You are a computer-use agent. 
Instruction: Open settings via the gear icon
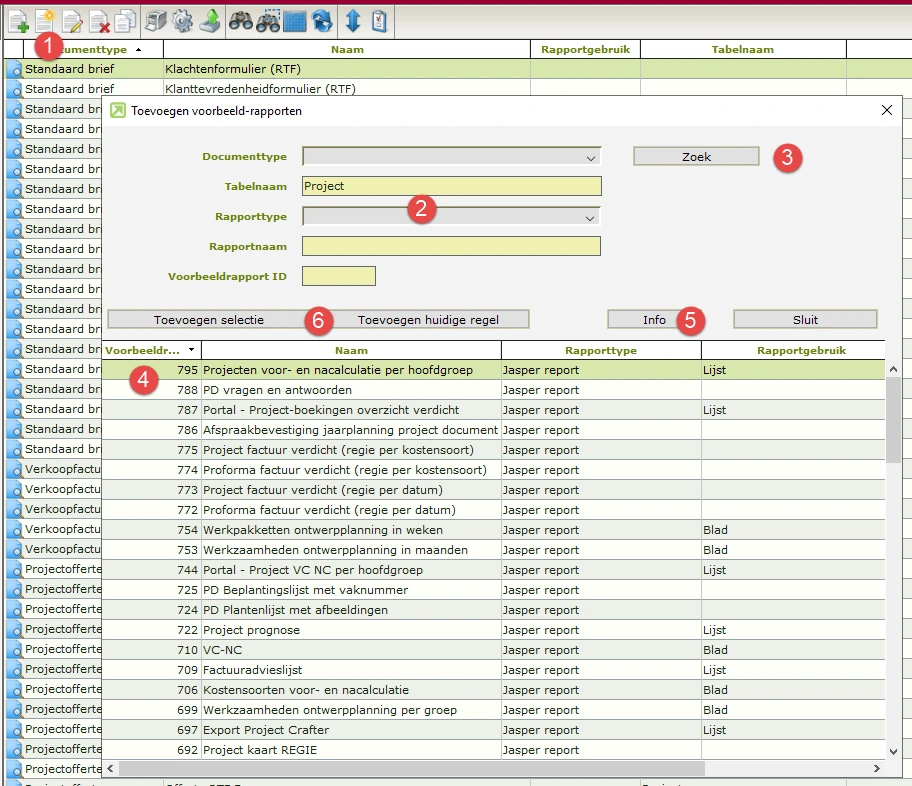(182, 20)
